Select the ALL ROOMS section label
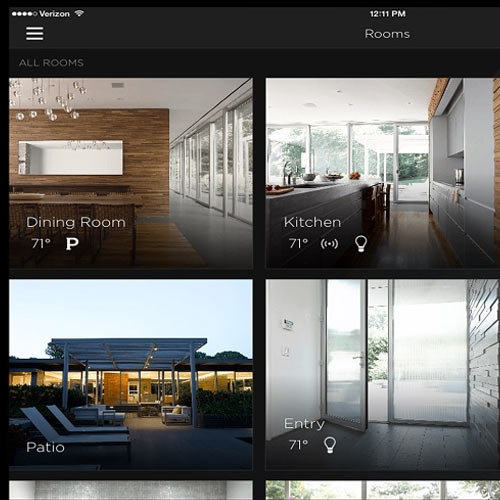 point(51,63)
